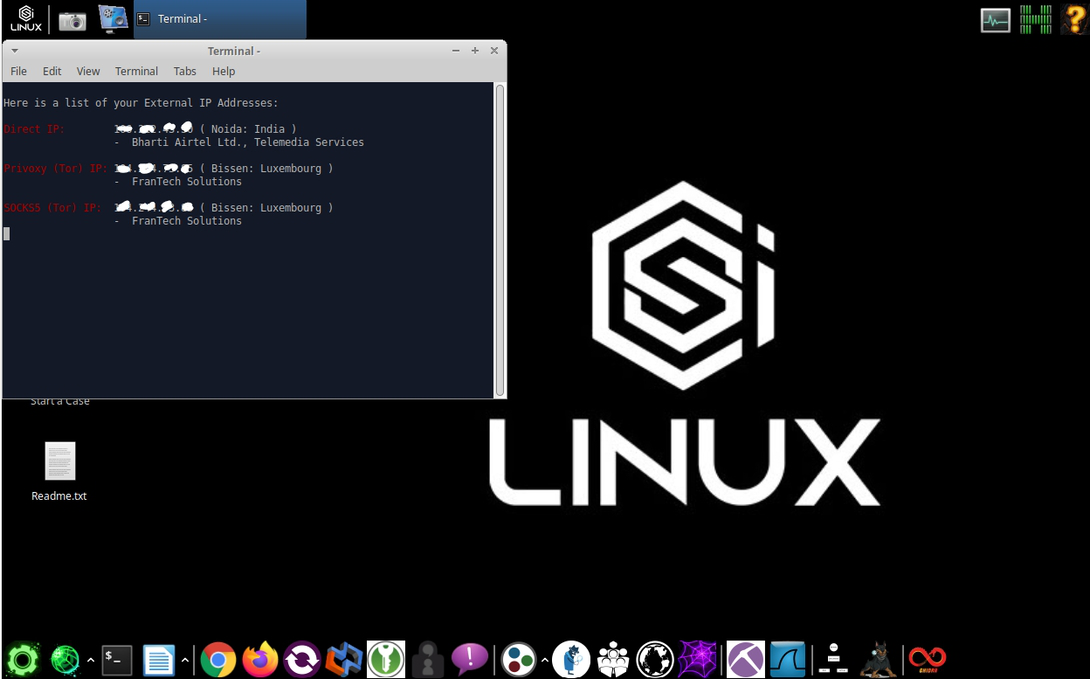1090x679 pixels.
Task: Launch Wireshark shark fin dock icon
Action: click(x=788, y=660)
